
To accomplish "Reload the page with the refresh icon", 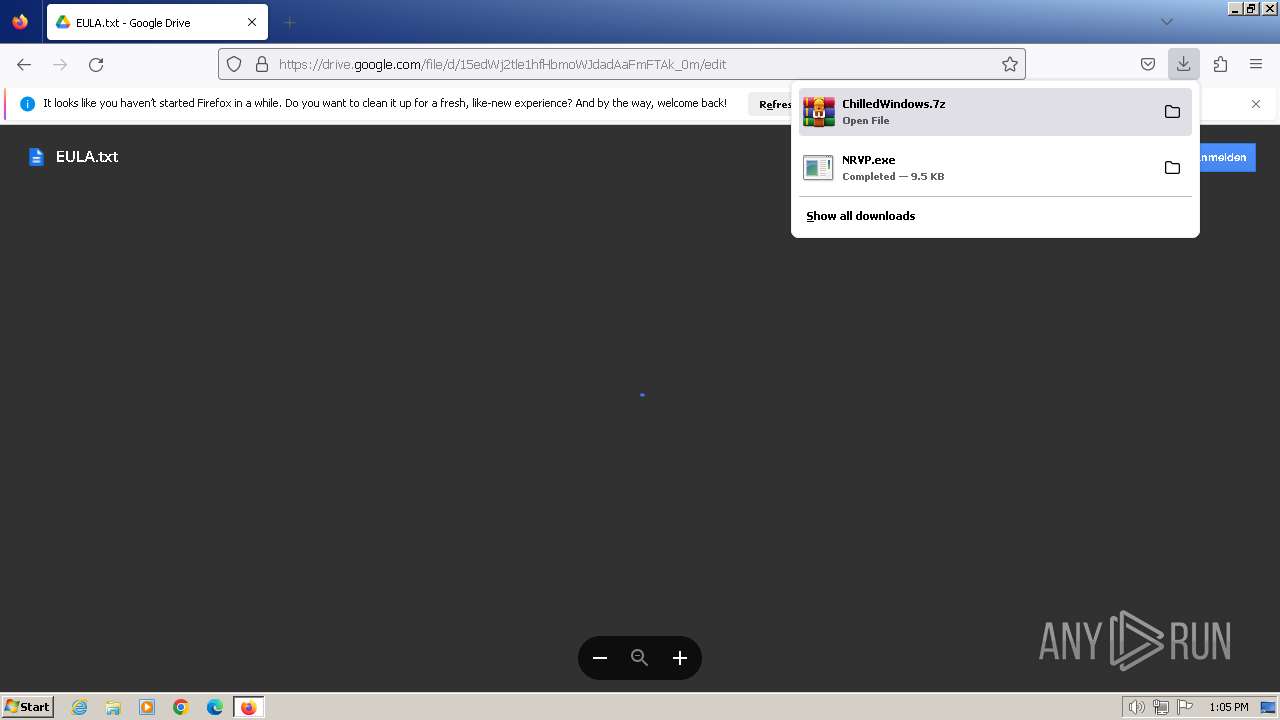I will 96,64.
